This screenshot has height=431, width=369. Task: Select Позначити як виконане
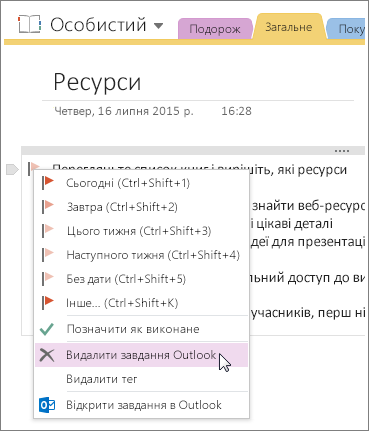point(141,329)
